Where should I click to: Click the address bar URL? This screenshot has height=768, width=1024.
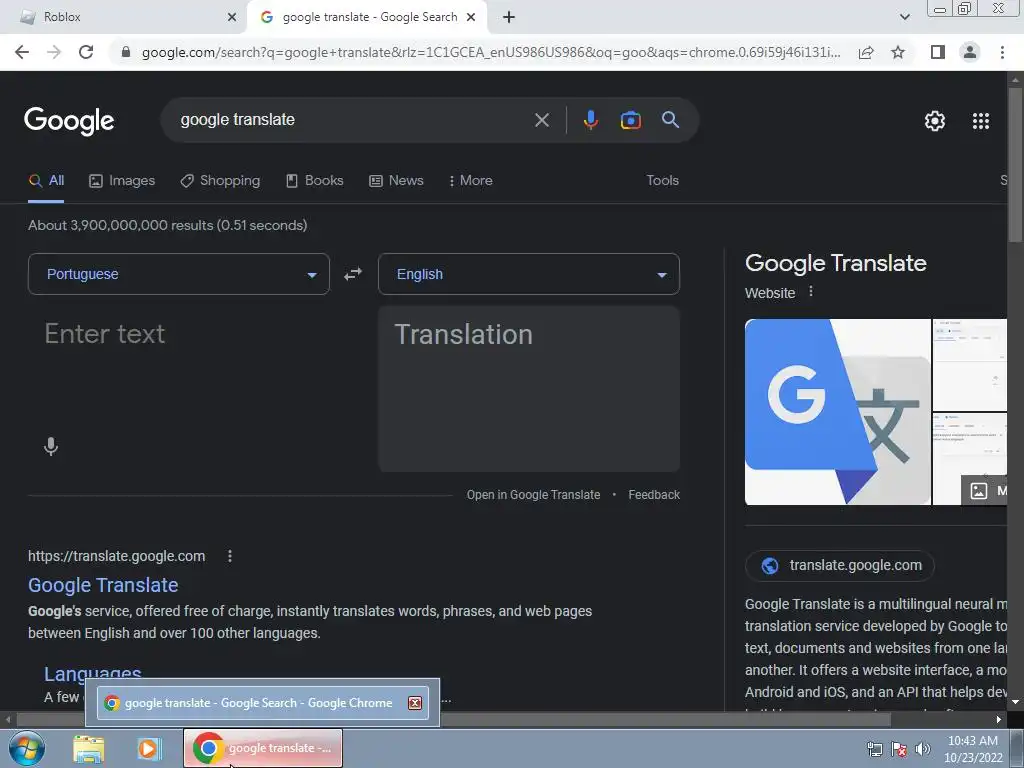point(490,52)
